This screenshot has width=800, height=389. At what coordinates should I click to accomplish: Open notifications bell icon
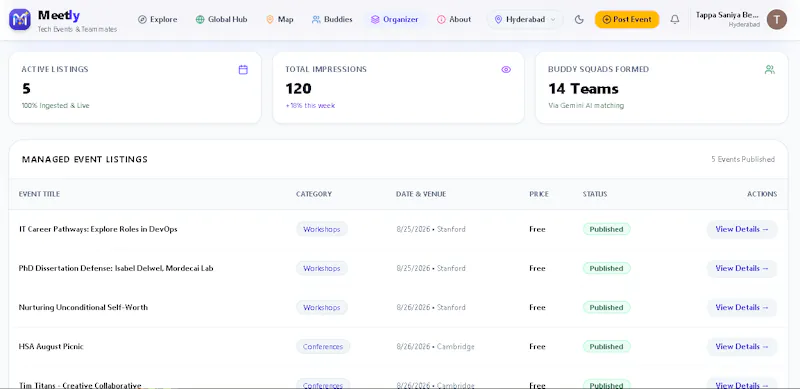coord(674,19)
